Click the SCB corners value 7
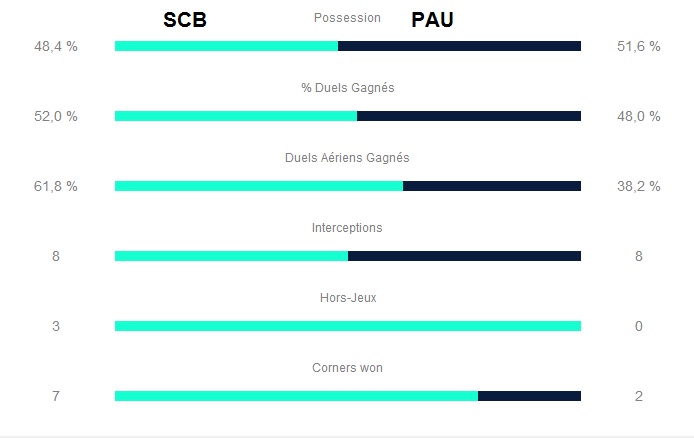The height and width of the screenshot is (438, 694). (x=56, y=396)
